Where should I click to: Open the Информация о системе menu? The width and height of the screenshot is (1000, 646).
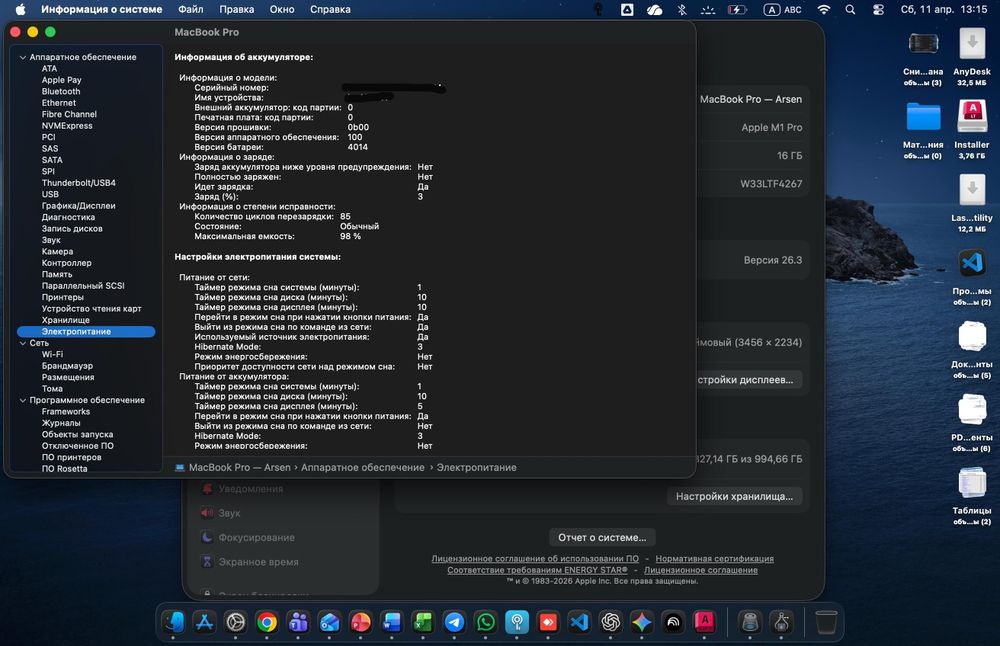(101, 10)
